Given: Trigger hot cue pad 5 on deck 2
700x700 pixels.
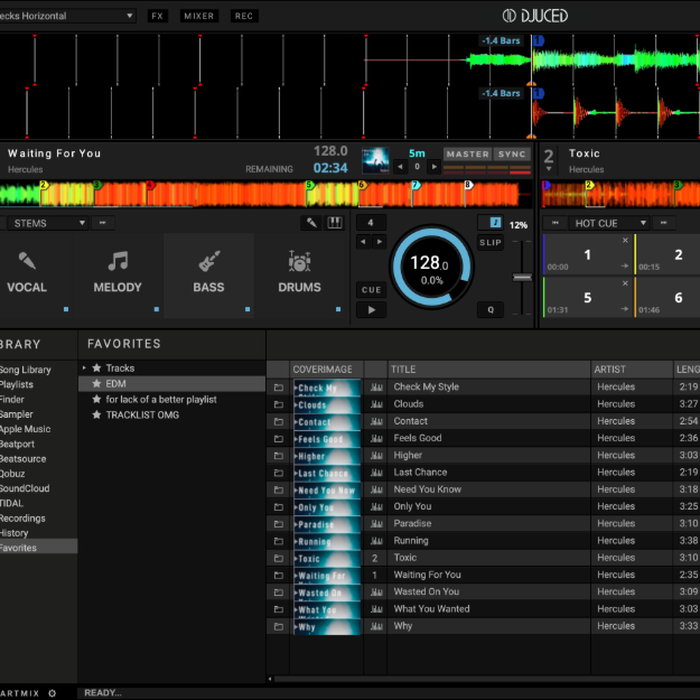Looking at the screenshot, I should pos(588,297).
